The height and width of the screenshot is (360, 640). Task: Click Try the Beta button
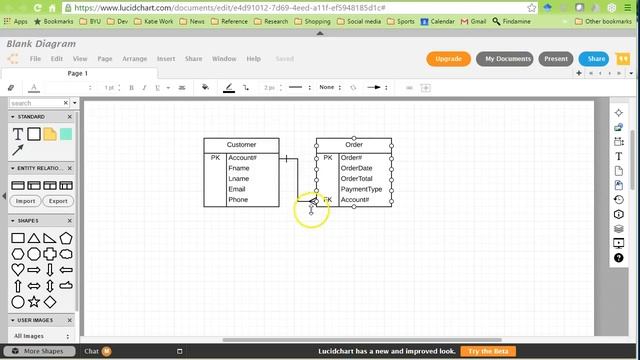coord(488,351)
